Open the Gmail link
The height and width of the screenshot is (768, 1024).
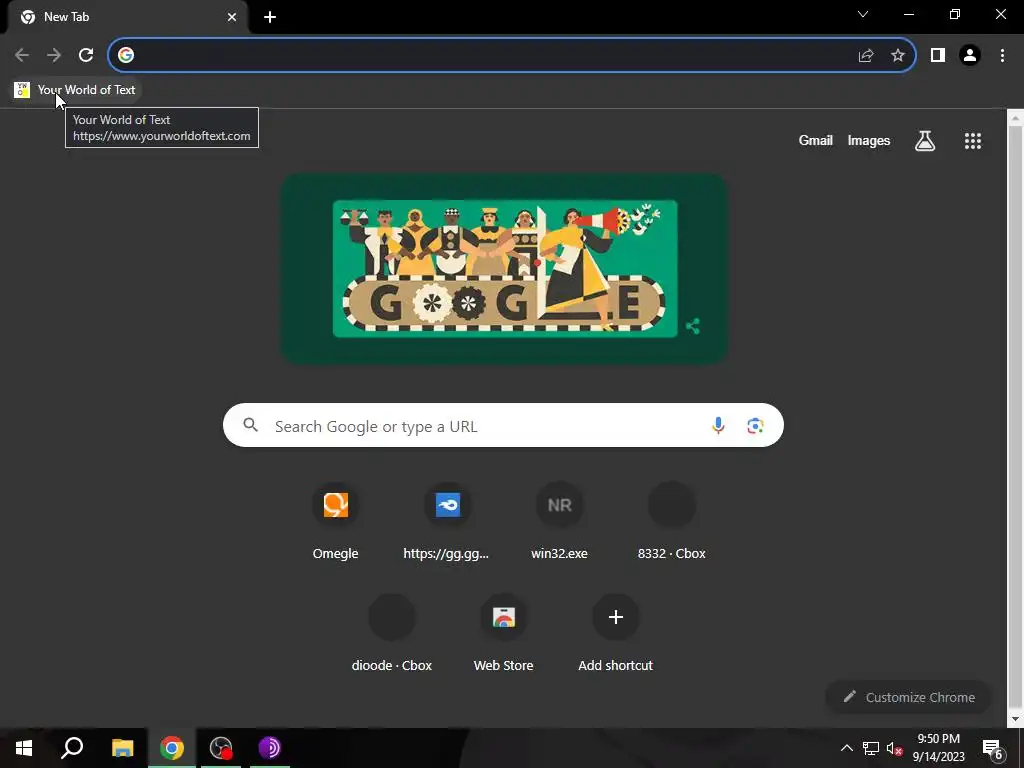coord(816,140)
